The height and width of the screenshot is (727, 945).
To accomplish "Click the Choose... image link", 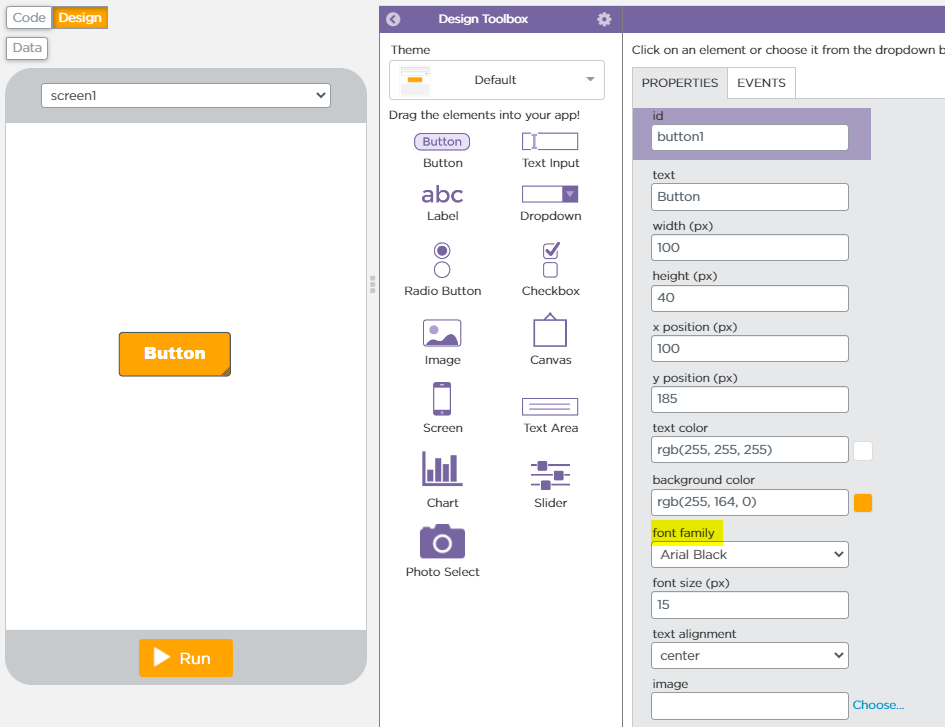I will [878, 705].
